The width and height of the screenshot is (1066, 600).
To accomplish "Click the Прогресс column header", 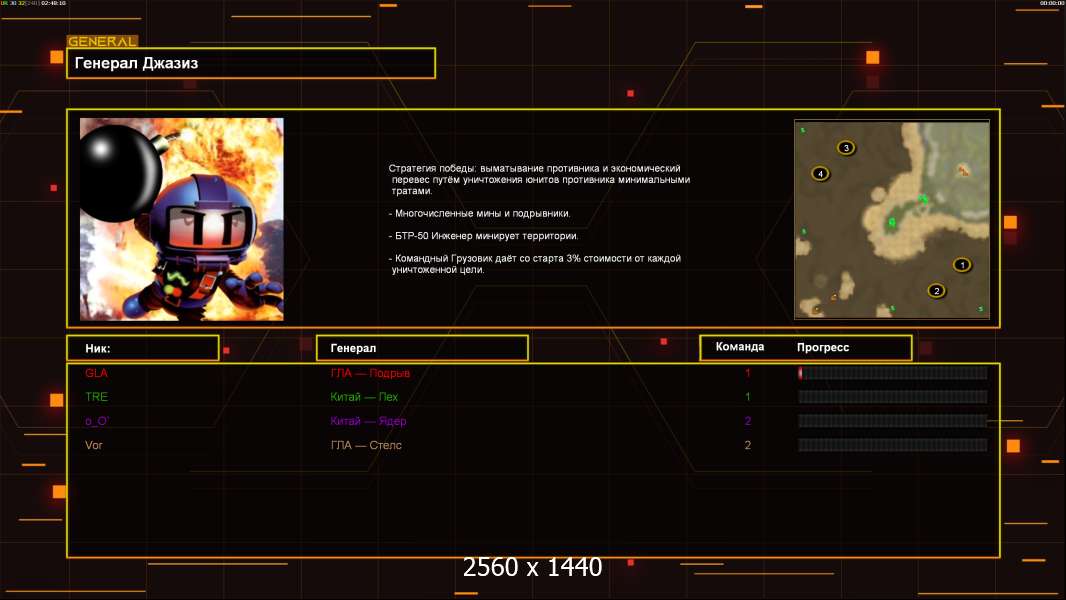I will coord(823,347).
